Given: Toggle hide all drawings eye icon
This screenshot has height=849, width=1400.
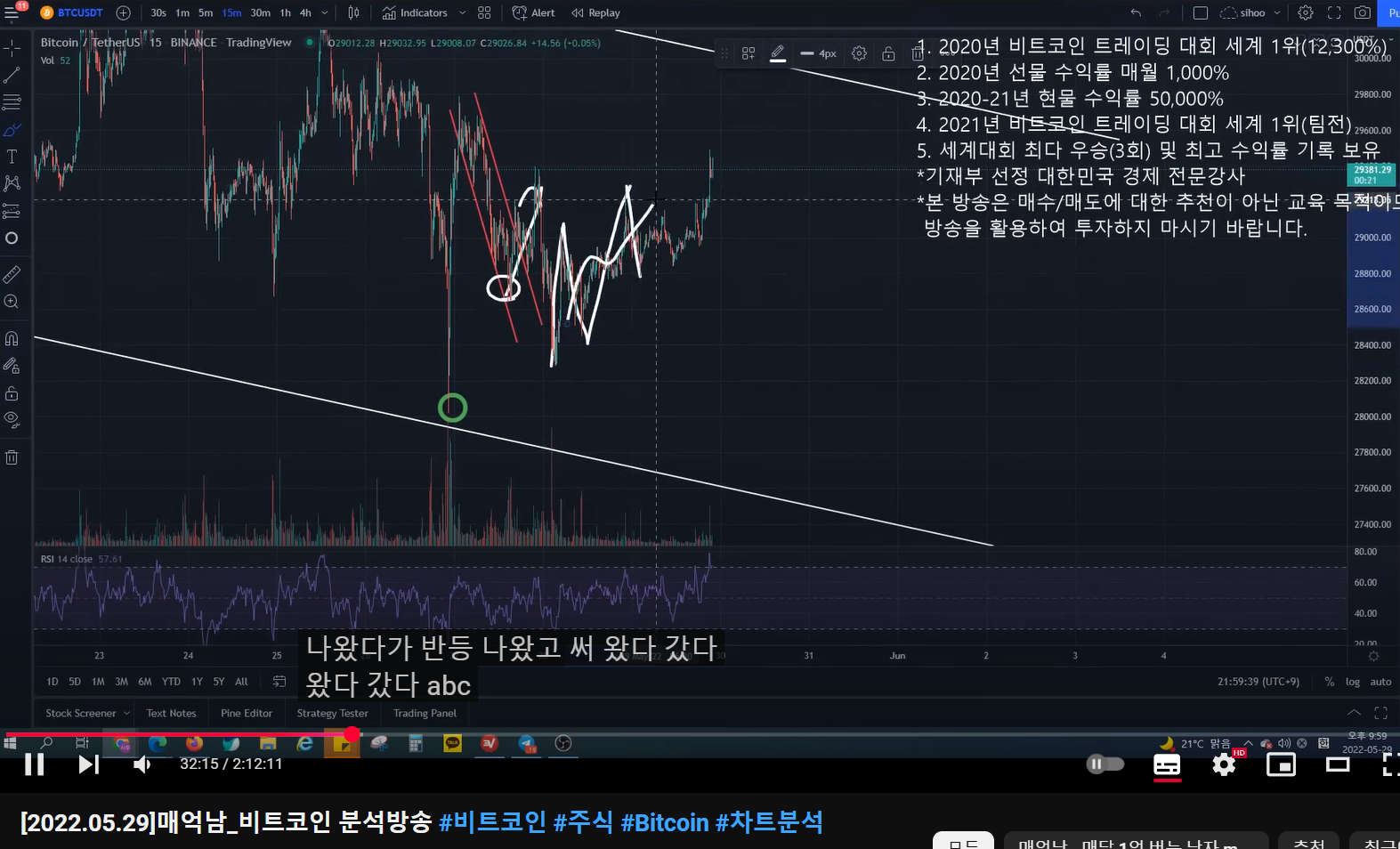Looking at the screenshot, I should [x=12, y=419].
